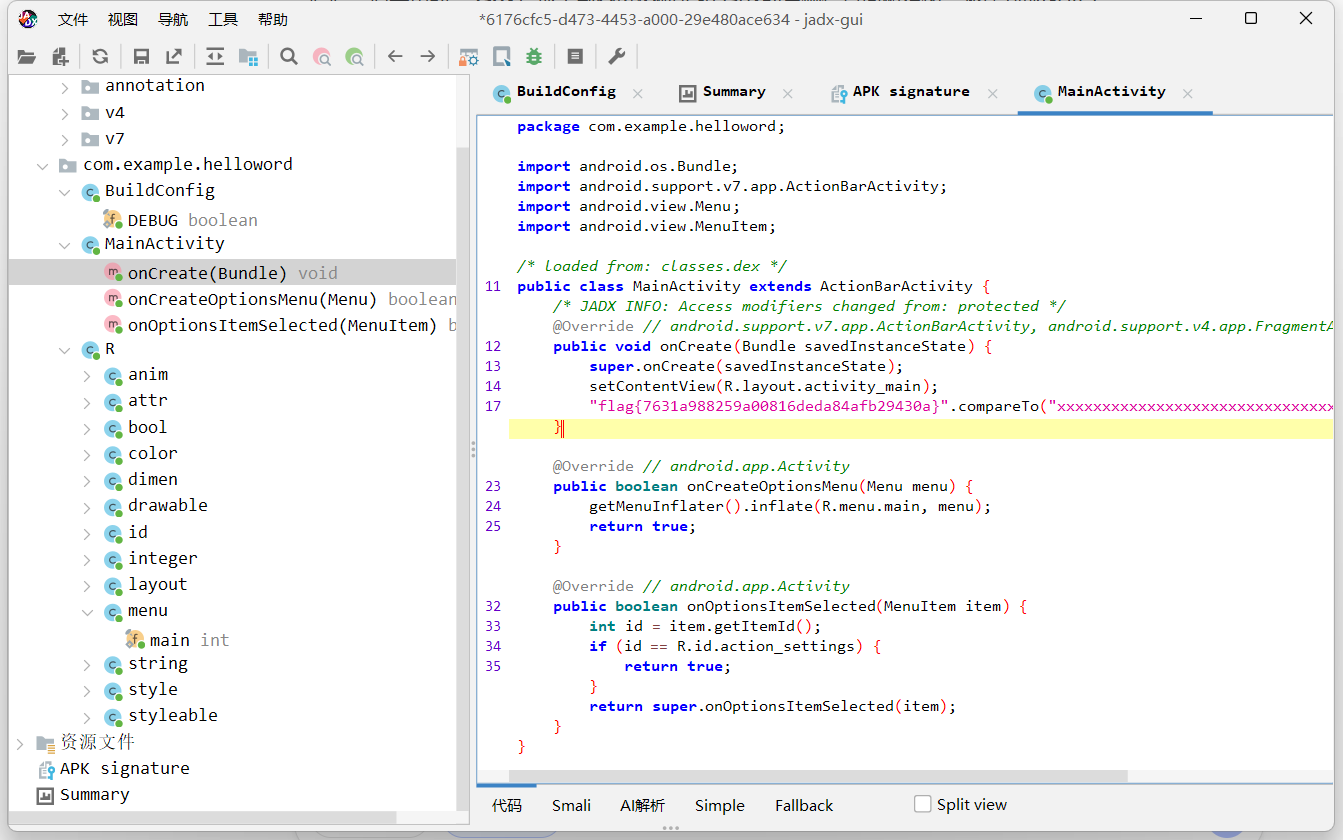Image resolution: width=1343 pixels, height=840 pixels.
Task: Click the add files toolbar icon
Action: click(60, 57)
